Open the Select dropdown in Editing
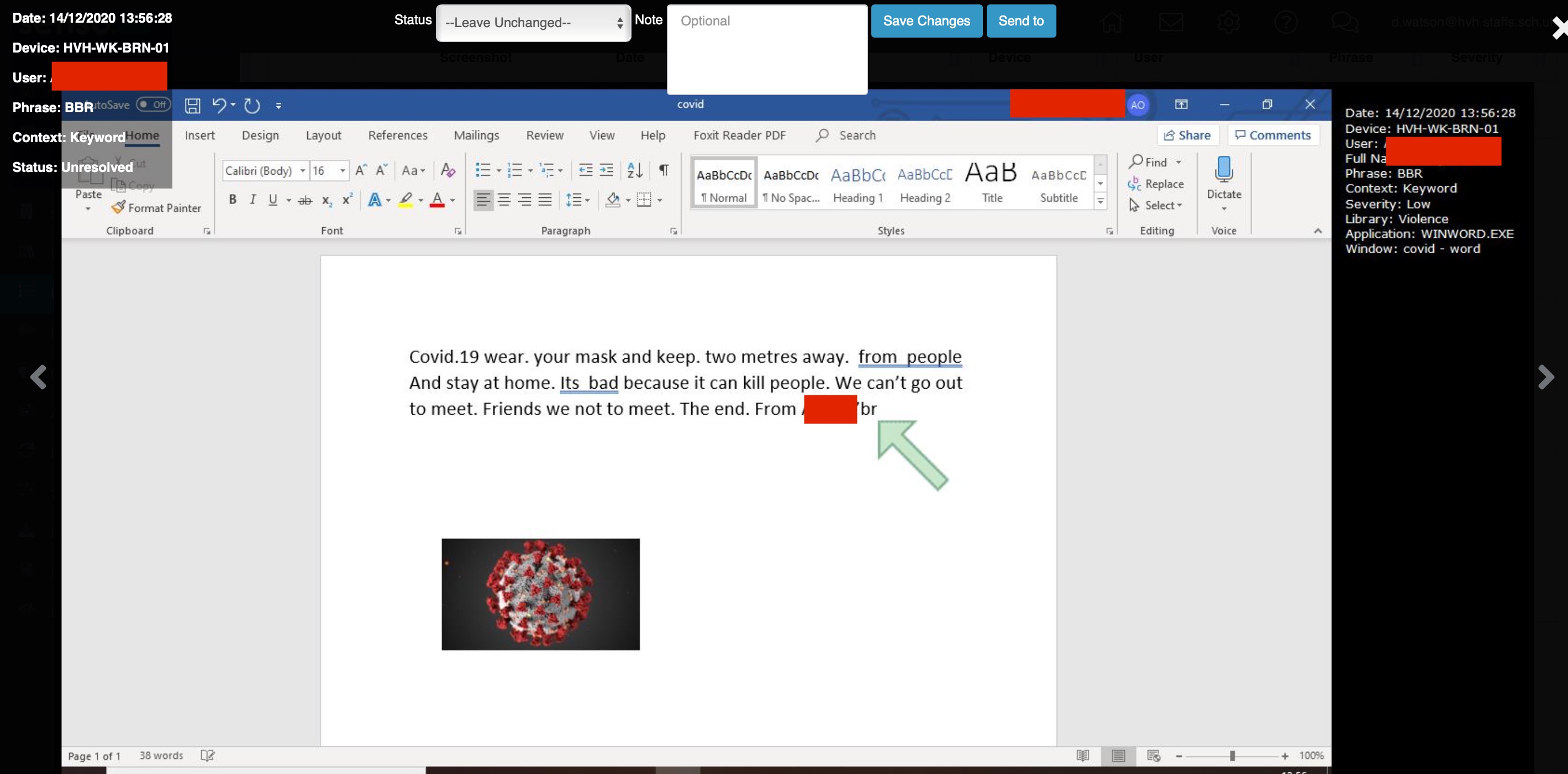This screenshot has height=774, width=1568. (x=1155, y=205)
